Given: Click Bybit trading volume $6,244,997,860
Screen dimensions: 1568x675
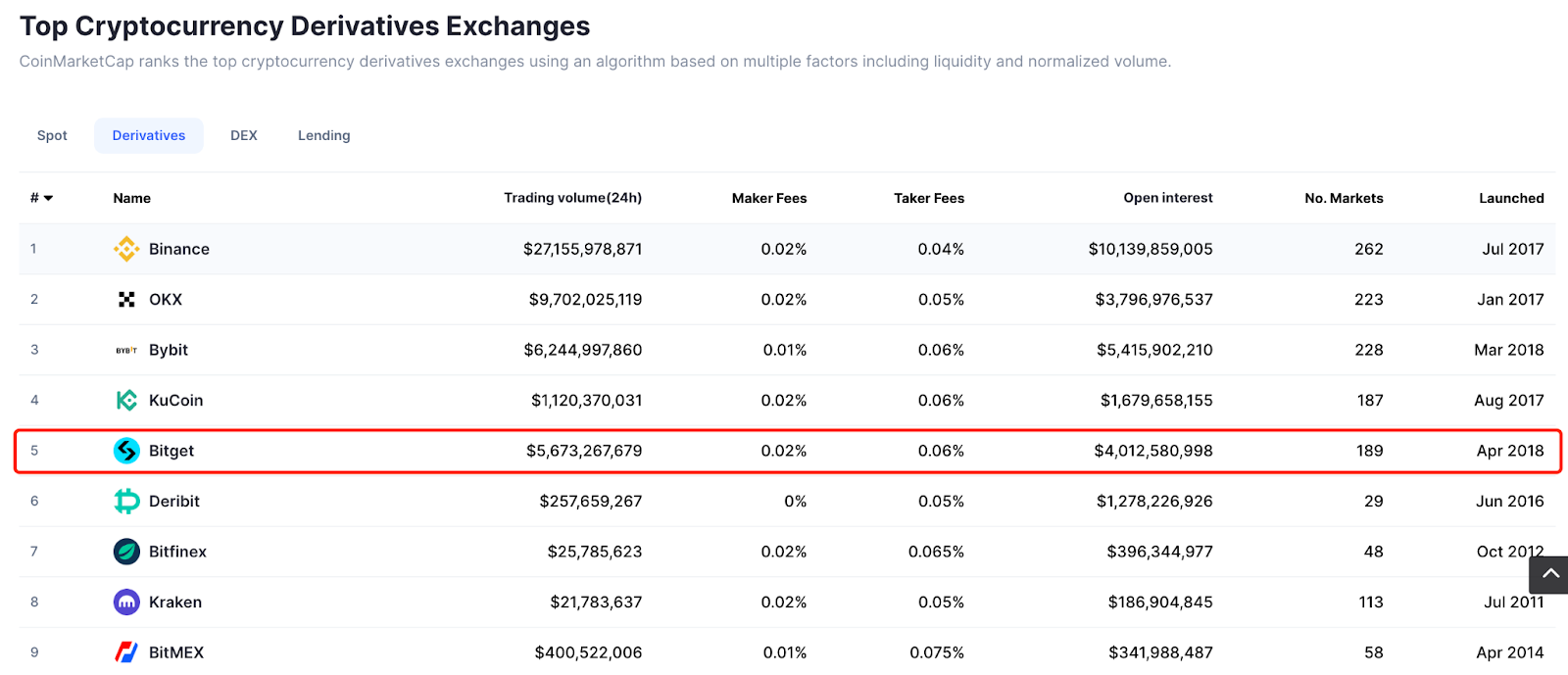Looking at the screenshot, I should point(583,350).
